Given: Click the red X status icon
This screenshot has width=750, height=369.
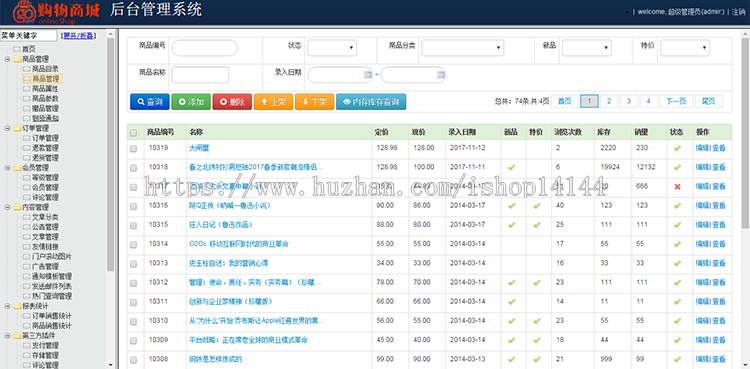Looking at the screenshot, I should click(x=677, y=186).
